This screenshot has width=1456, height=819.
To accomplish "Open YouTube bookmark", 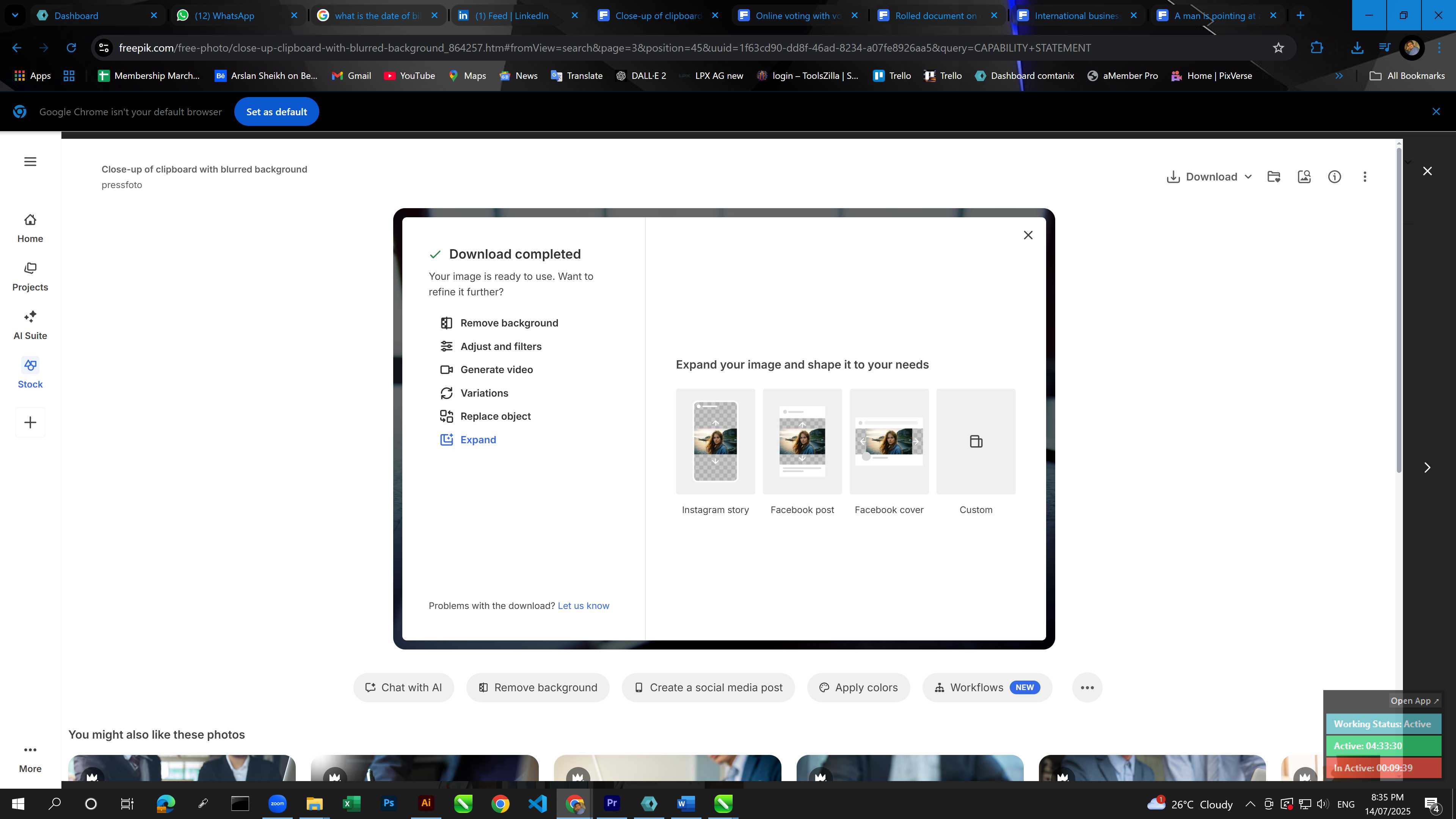I will [409, 76].
